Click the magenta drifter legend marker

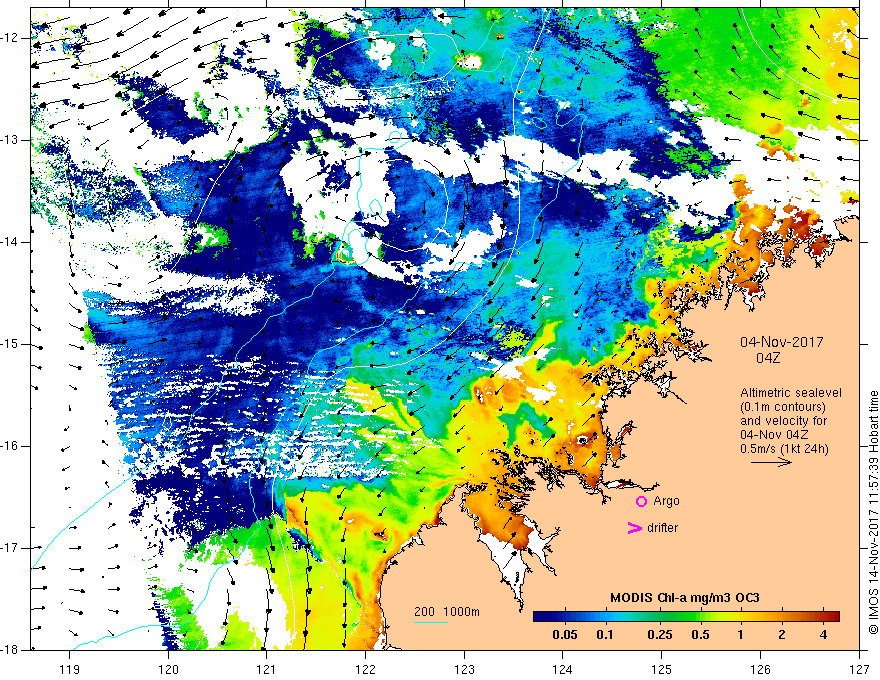coord(634,528)
